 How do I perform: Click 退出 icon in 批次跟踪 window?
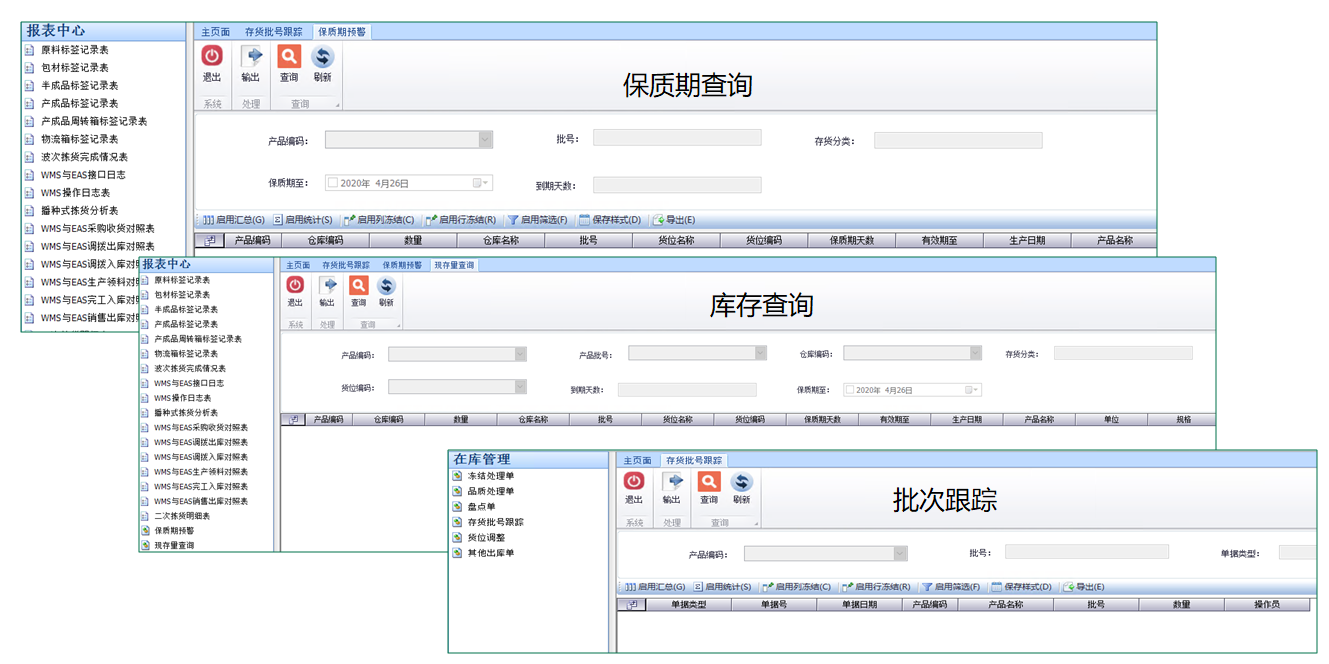click(634, 482)
